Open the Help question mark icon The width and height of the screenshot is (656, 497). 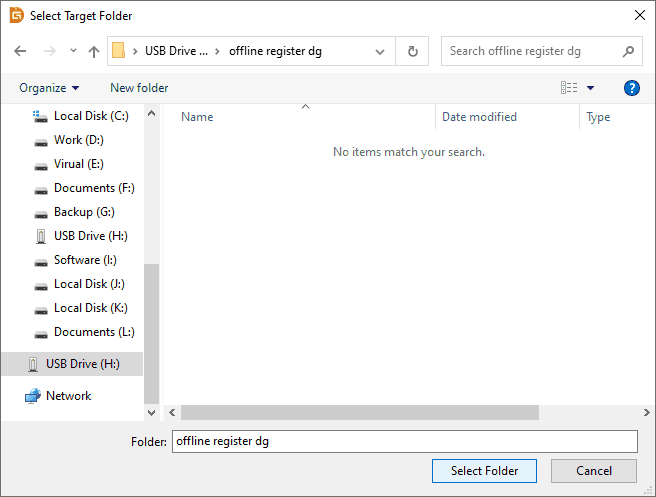631,88
